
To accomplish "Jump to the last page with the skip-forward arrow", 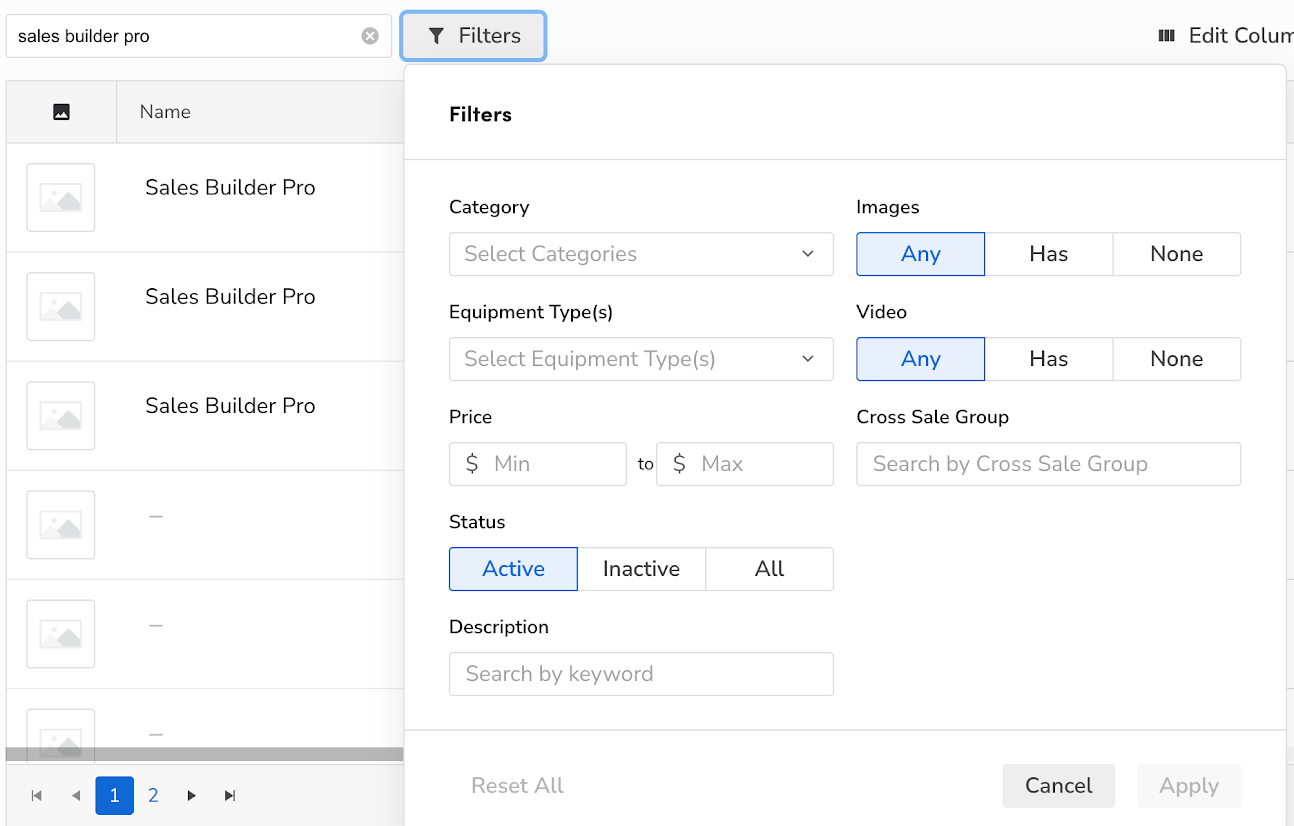I will tap(230, 796).
